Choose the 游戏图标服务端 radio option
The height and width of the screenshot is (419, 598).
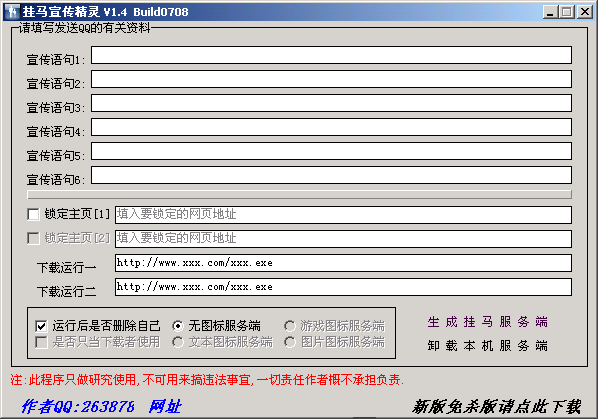point(289,326)
